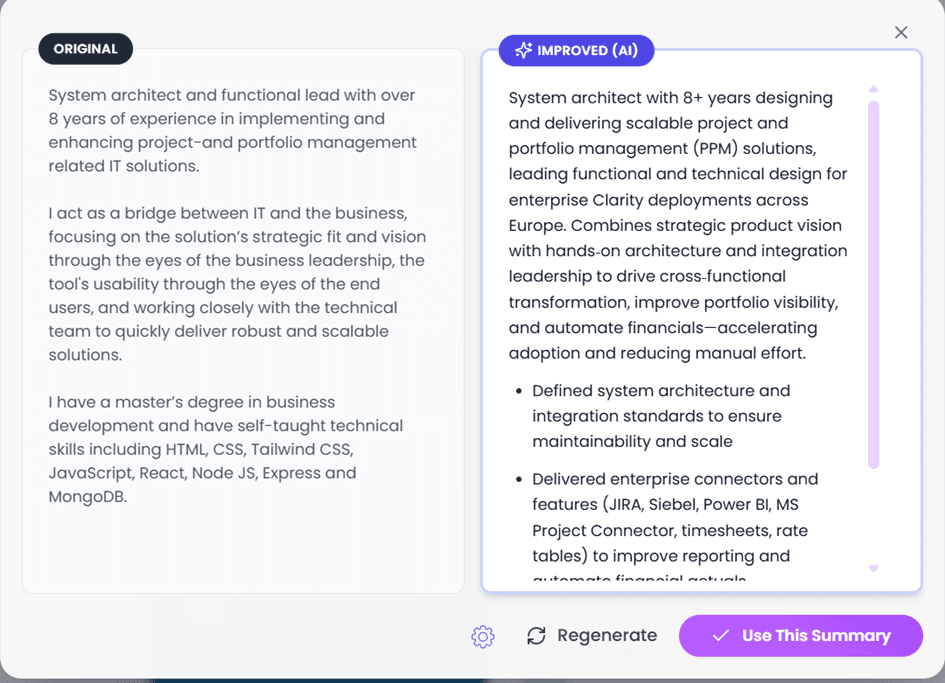Click the 'Defined system architecture' bullet point
945x683 pixels.
tap(661, 416)
